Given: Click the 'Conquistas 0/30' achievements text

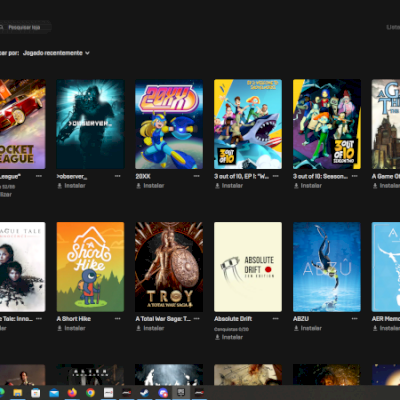Looking at the screenshot, I should pos(231,329).
